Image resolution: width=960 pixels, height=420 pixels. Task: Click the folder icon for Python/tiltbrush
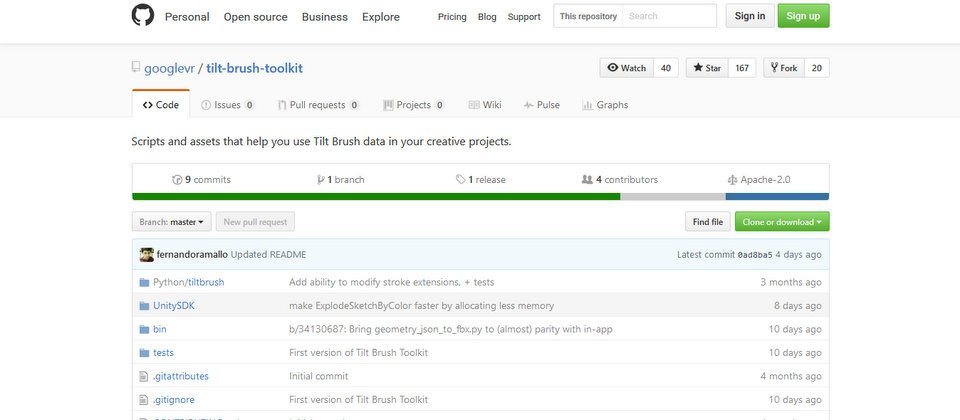pyautogui.click(x=144, y=282)
